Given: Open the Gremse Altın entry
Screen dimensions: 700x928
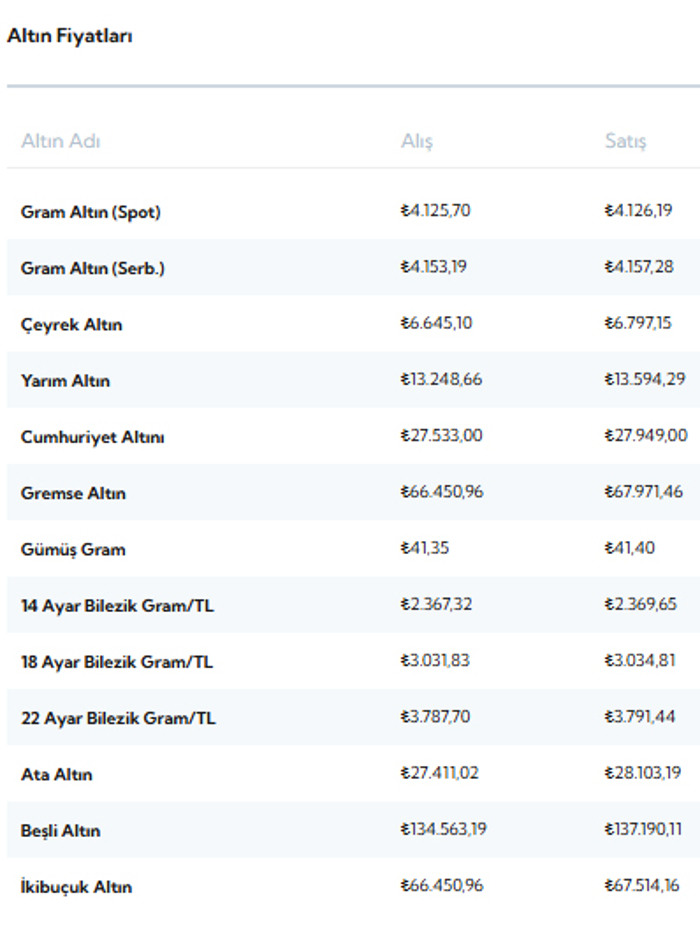Looking at the screenshot, I should coord(73,493).
